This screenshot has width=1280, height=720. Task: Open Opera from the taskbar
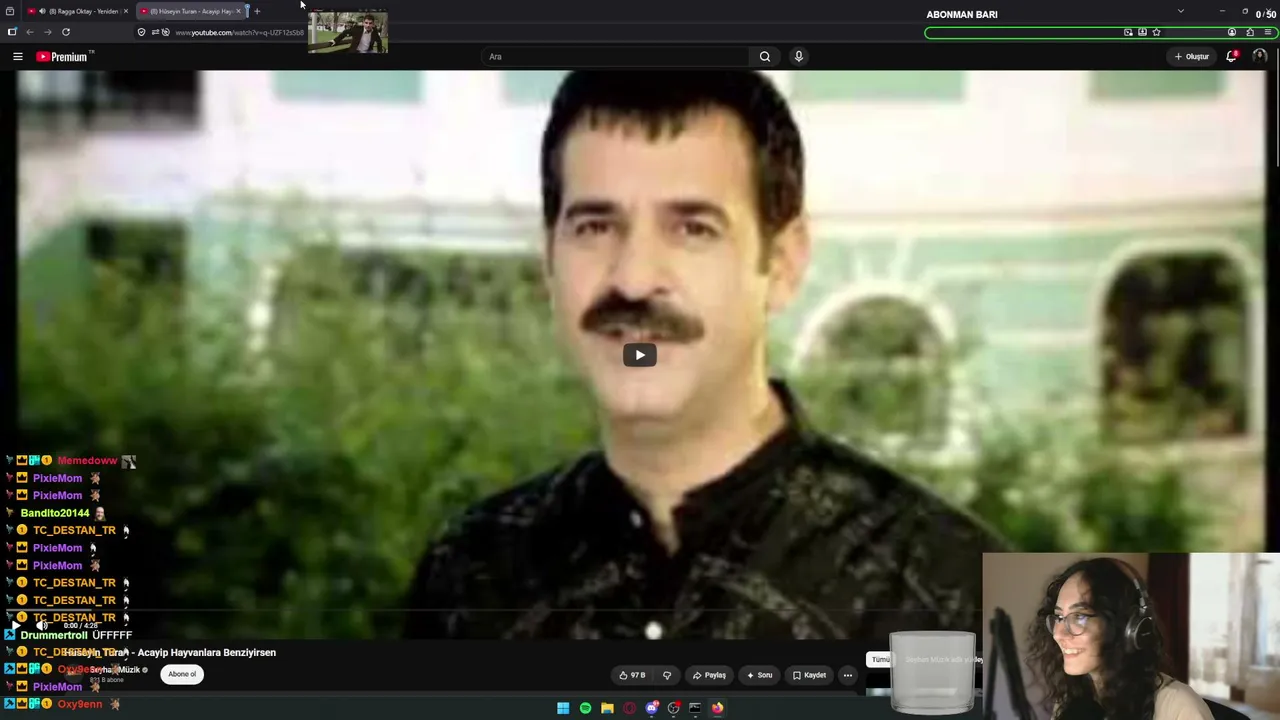[x=629, y=708]
